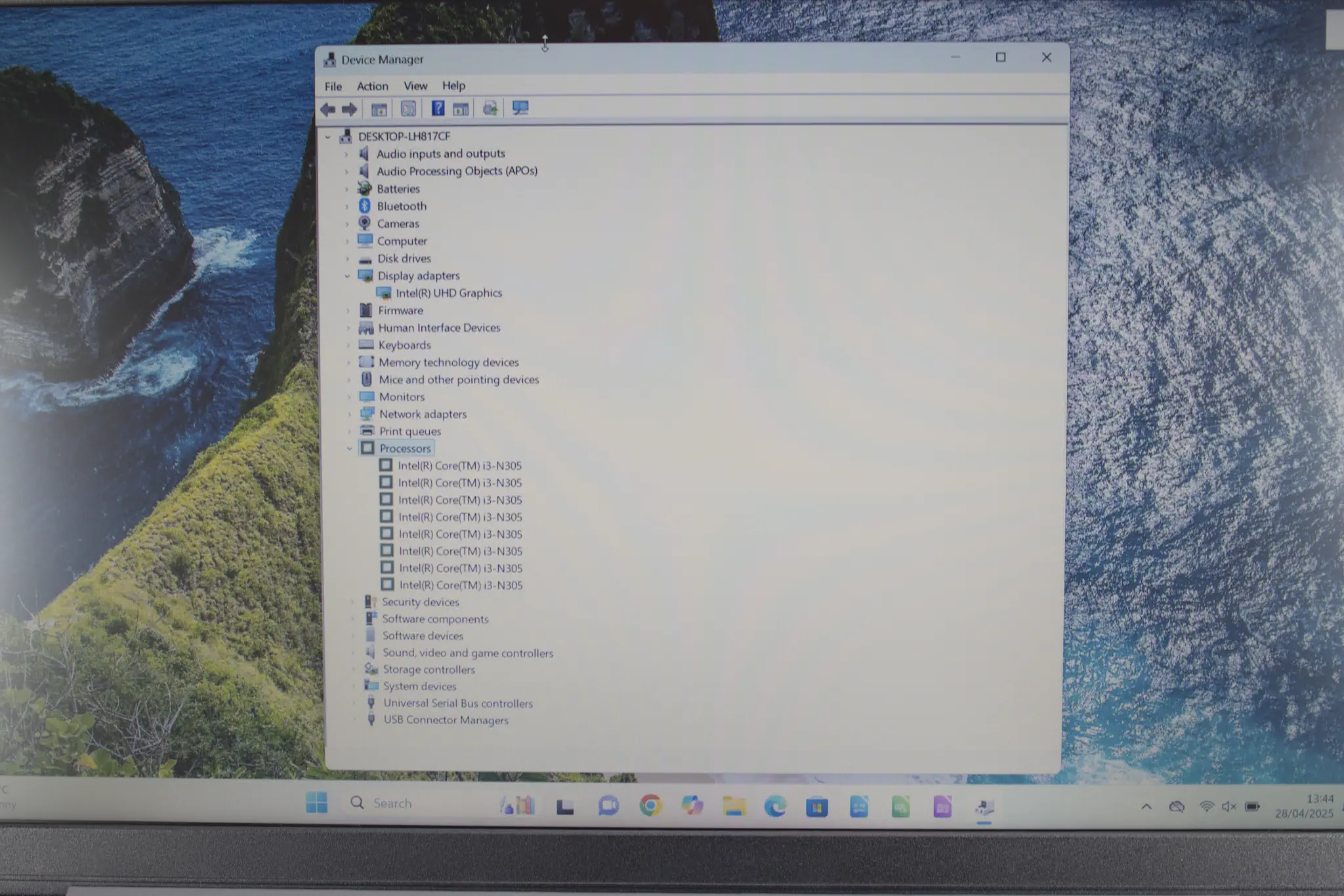Expand the Disk drives category
1344x896 pixels.
click(347, 258)
